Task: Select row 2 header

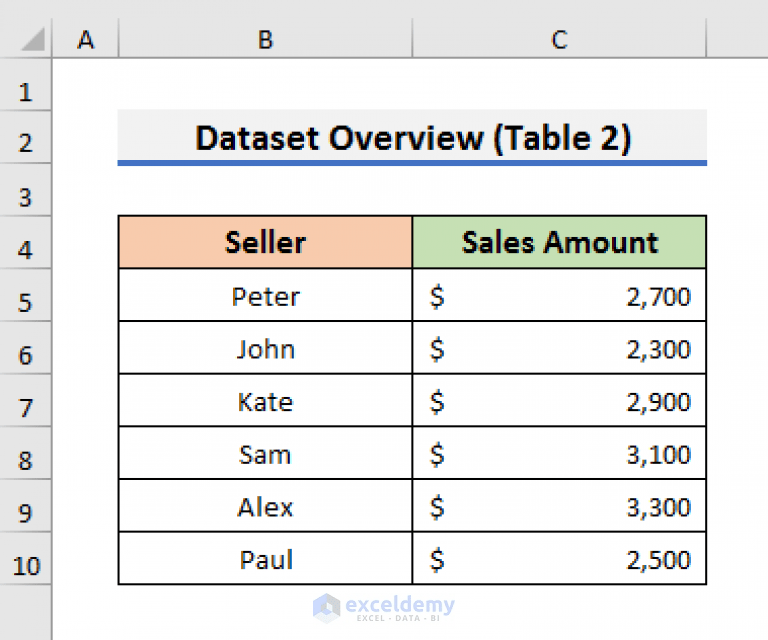Action: pyautogui.click(x=25, y=138)
